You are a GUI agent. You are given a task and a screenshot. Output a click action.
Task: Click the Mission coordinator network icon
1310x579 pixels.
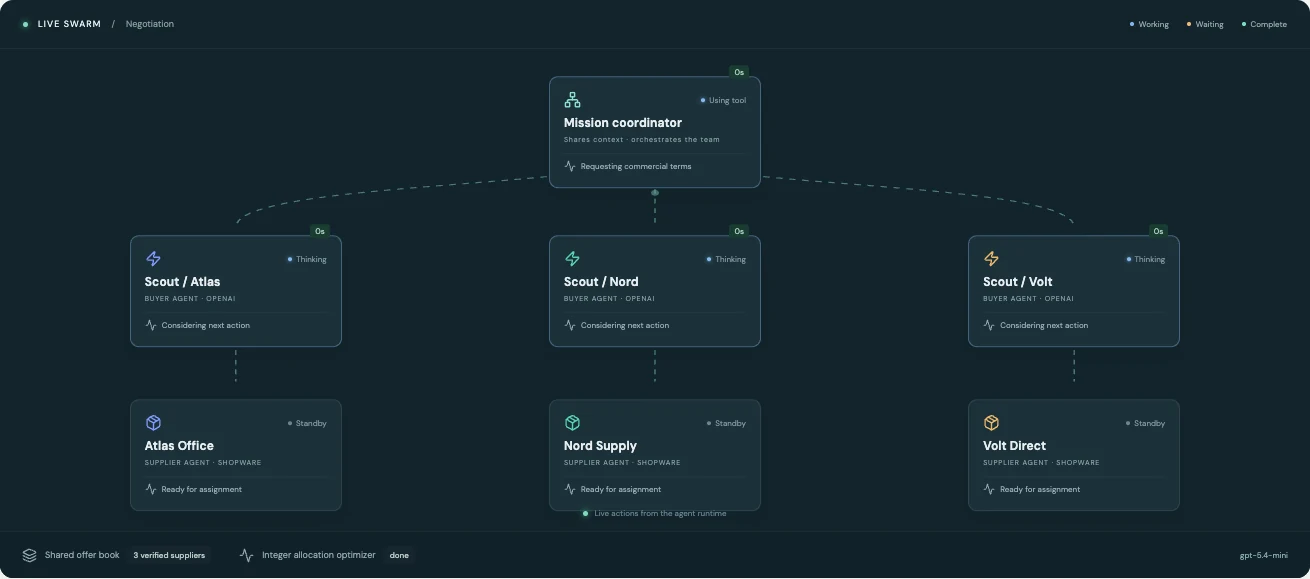572,100
